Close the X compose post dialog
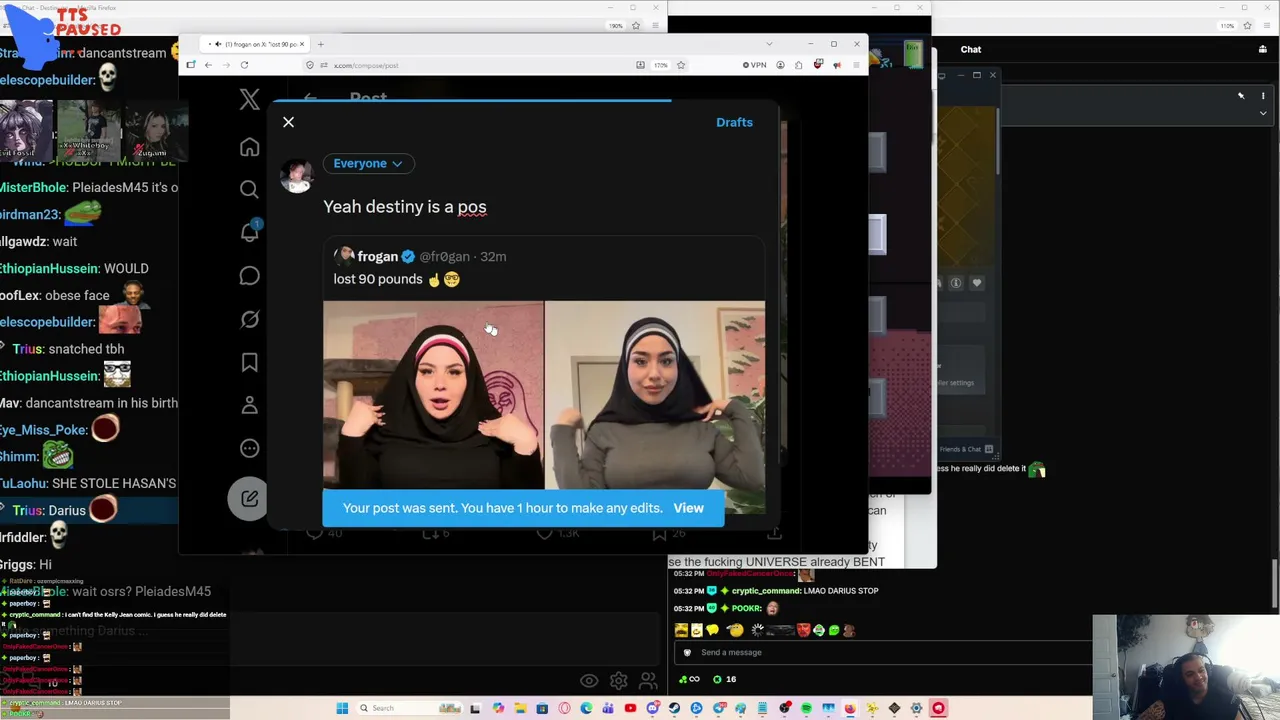The image size is (1280, 720). pos(288,122)
